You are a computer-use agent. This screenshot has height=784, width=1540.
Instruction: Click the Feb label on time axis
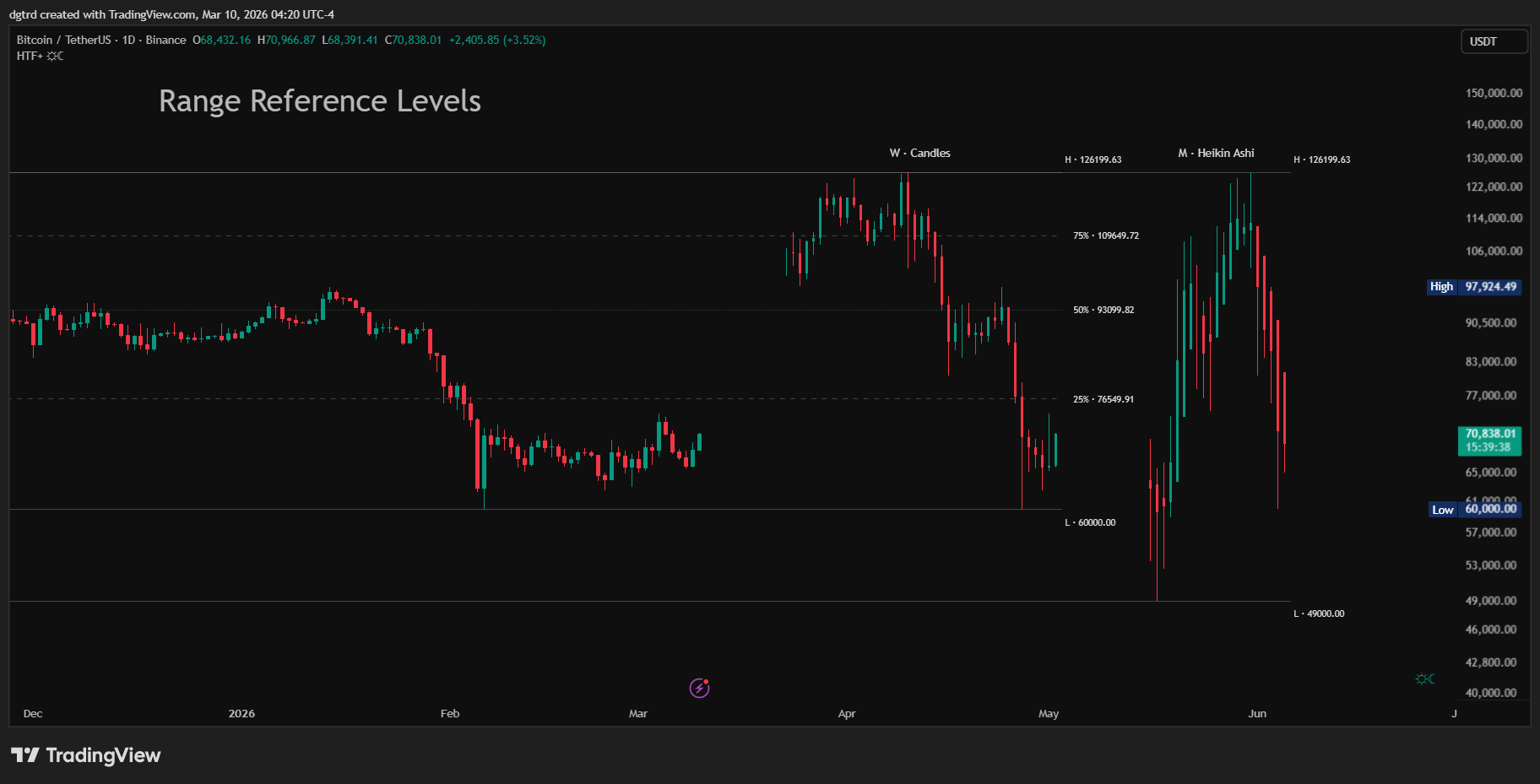point(450,713)
